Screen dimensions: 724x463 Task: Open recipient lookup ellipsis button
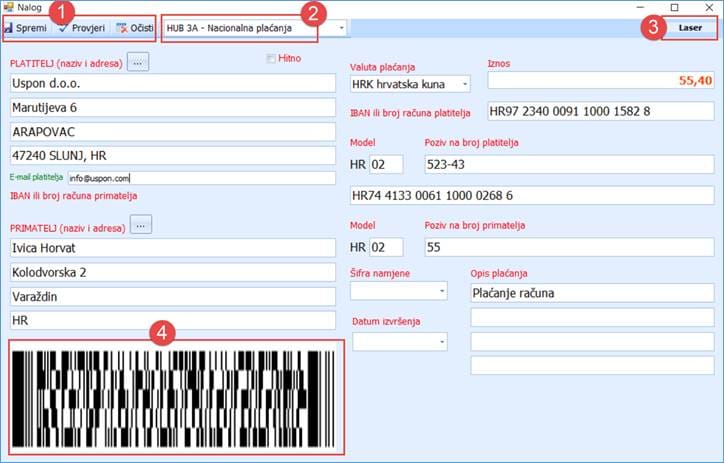pos(141,225)
